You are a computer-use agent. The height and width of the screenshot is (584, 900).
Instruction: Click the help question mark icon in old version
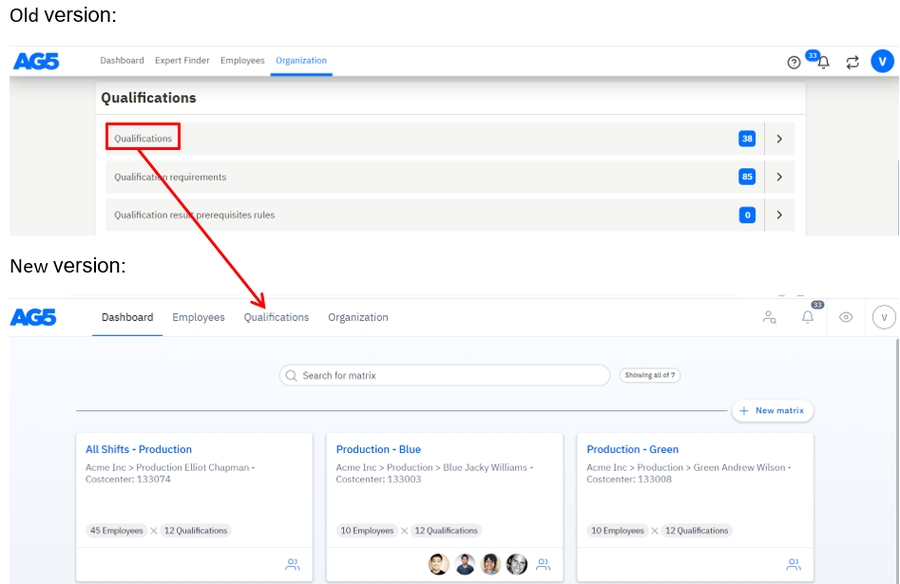coord(794,62)
